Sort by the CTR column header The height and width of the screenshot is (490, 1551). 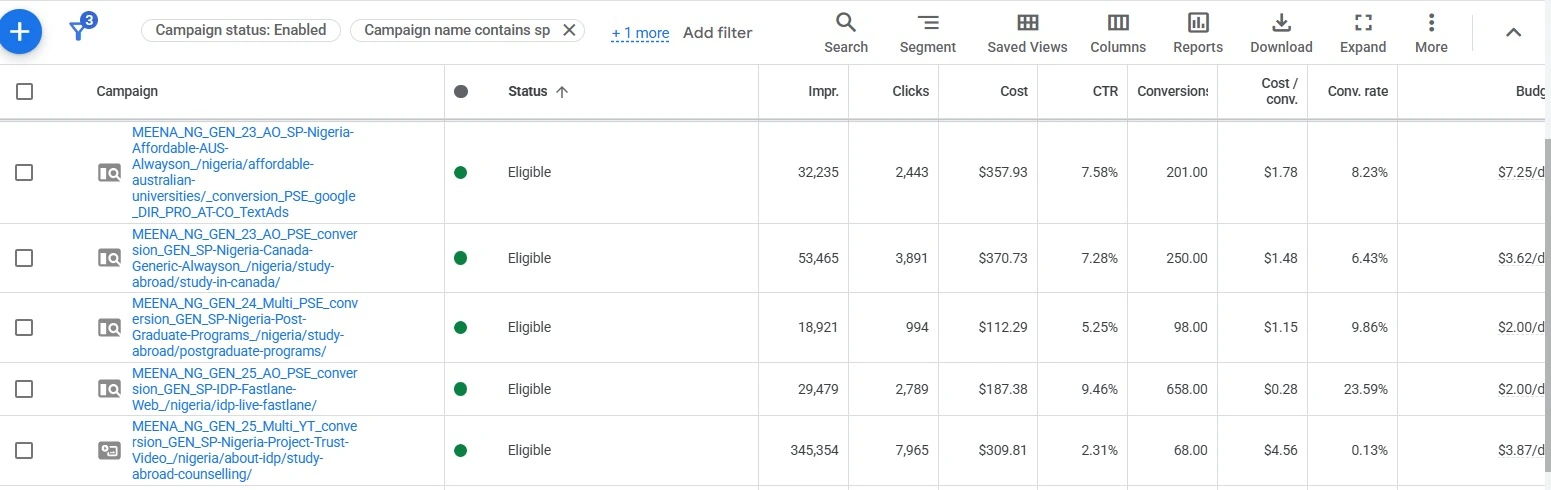coord(1105,91)
